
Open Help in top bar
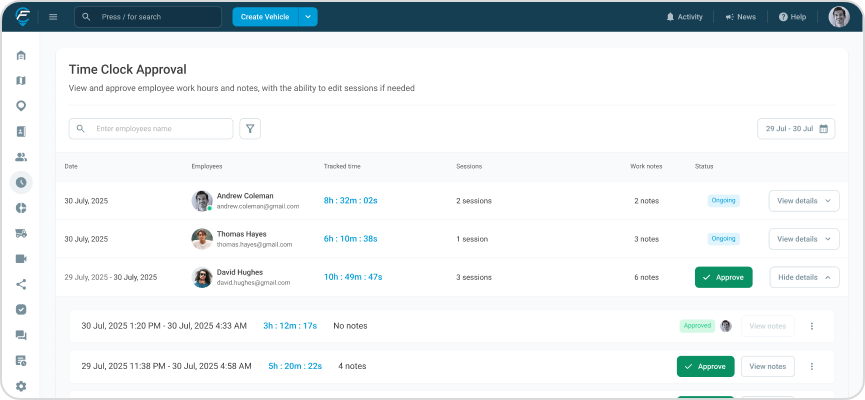click(x=792, y=17)
